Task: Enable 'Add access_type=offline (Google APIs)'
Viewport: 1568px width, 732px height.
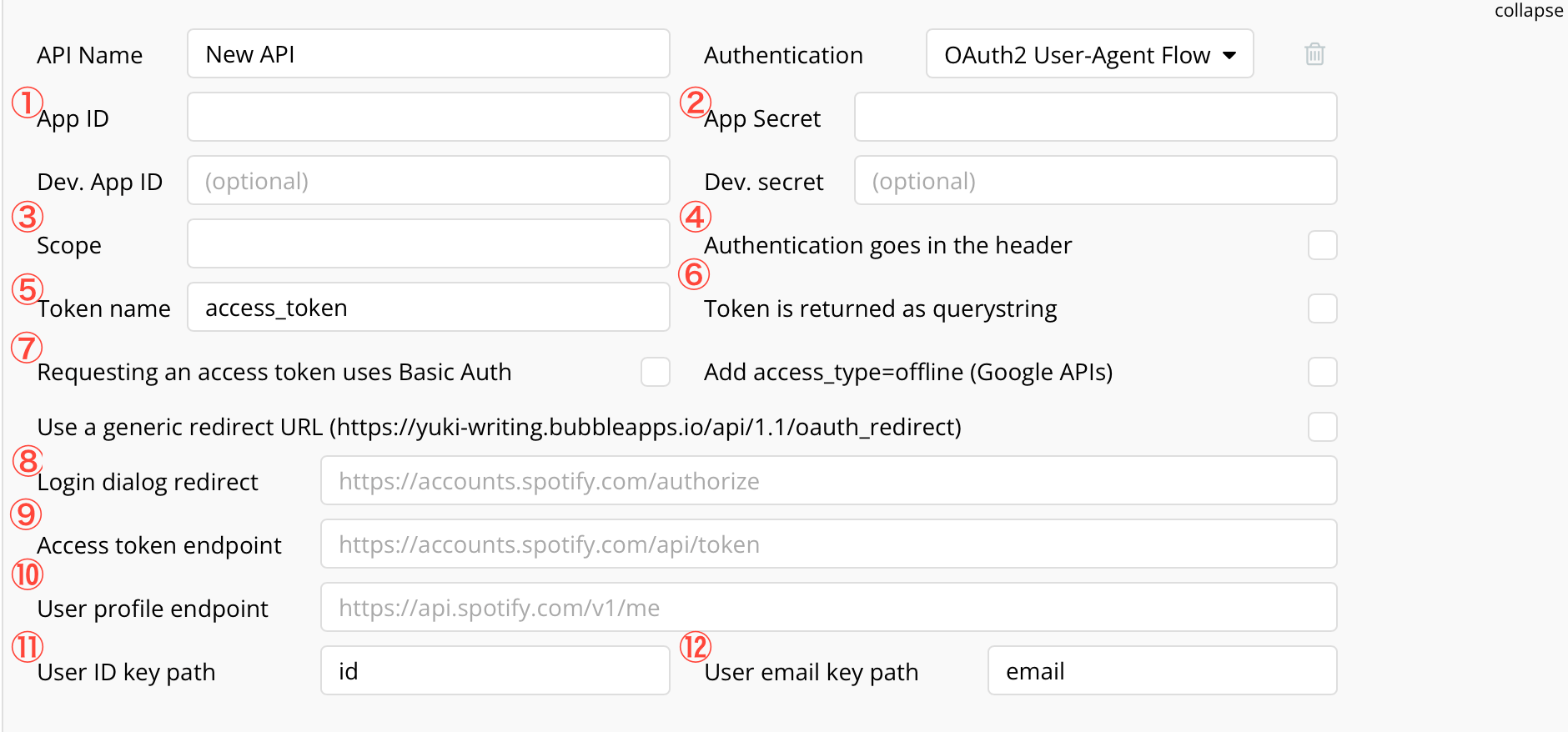Action: coord(1322,372)
